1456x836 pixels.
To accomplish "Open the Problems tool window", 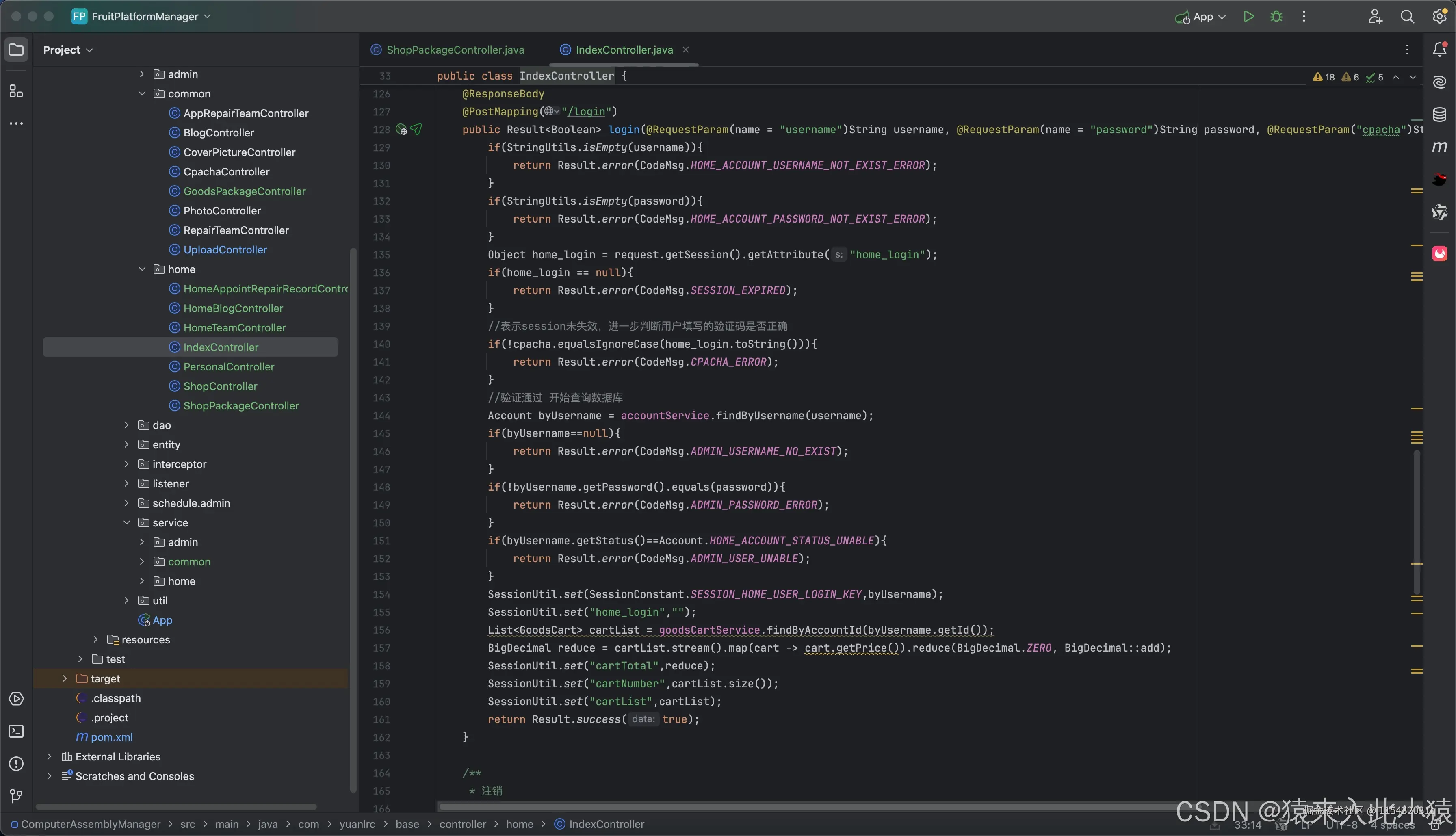I will [16, 764].
